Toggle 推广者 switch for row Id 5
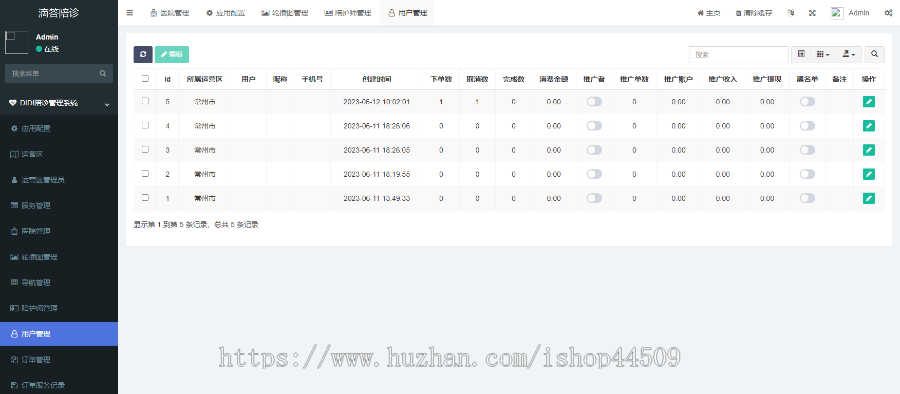 594,102
